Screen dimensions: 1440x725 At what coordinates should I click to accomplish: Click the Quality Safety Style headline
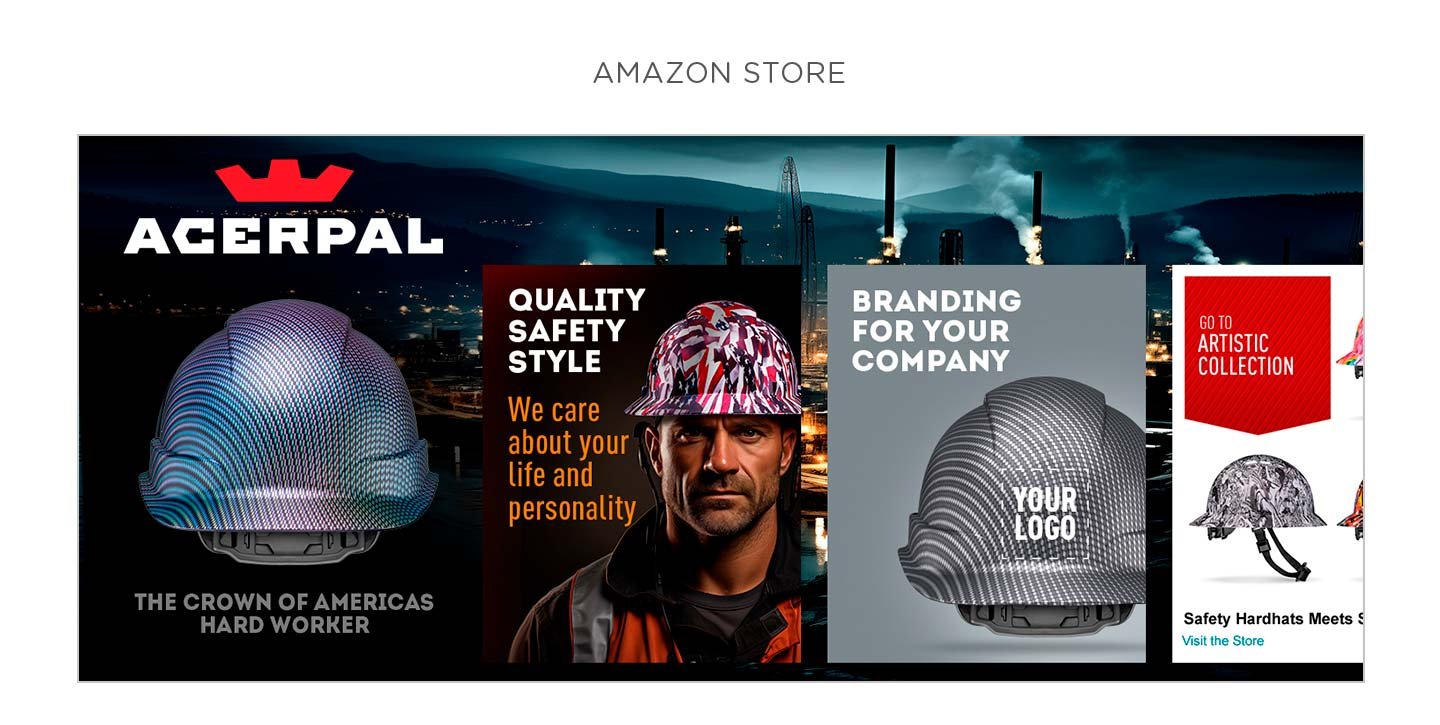point(577,330)
